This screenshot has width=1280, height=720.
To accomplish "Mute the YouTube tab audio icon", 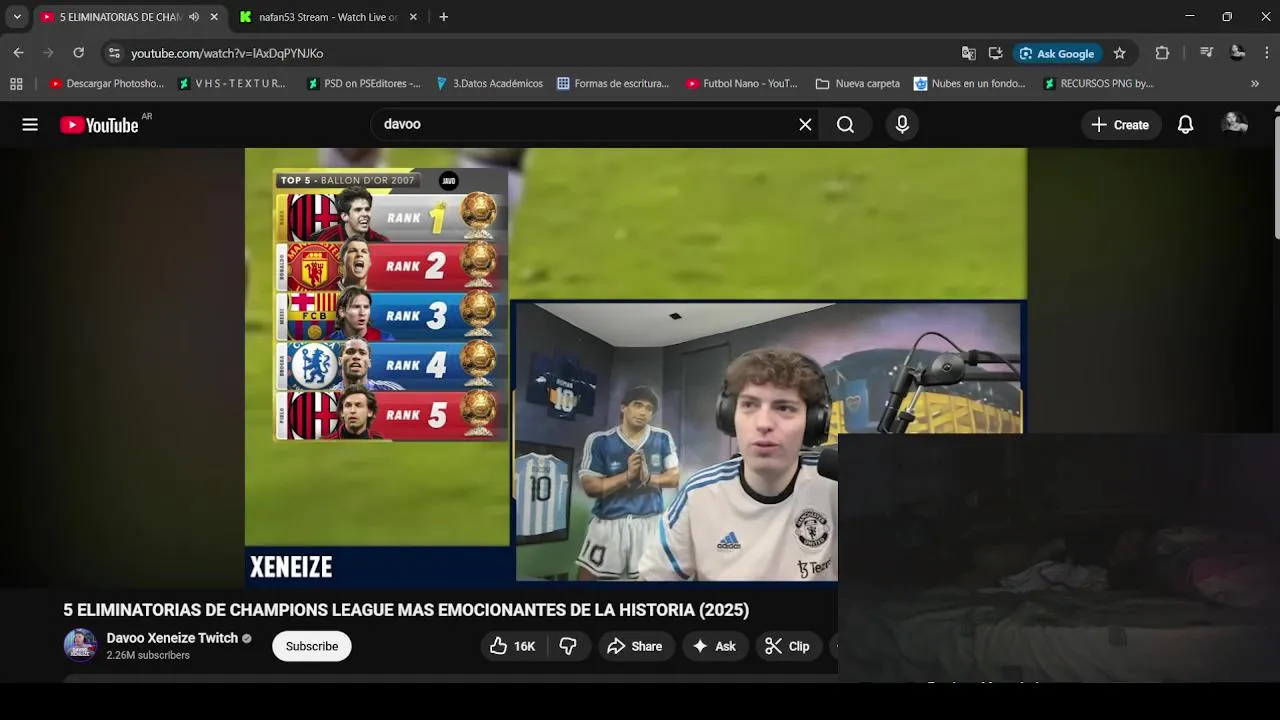I will pyautogui.click(x=194, y=17).
